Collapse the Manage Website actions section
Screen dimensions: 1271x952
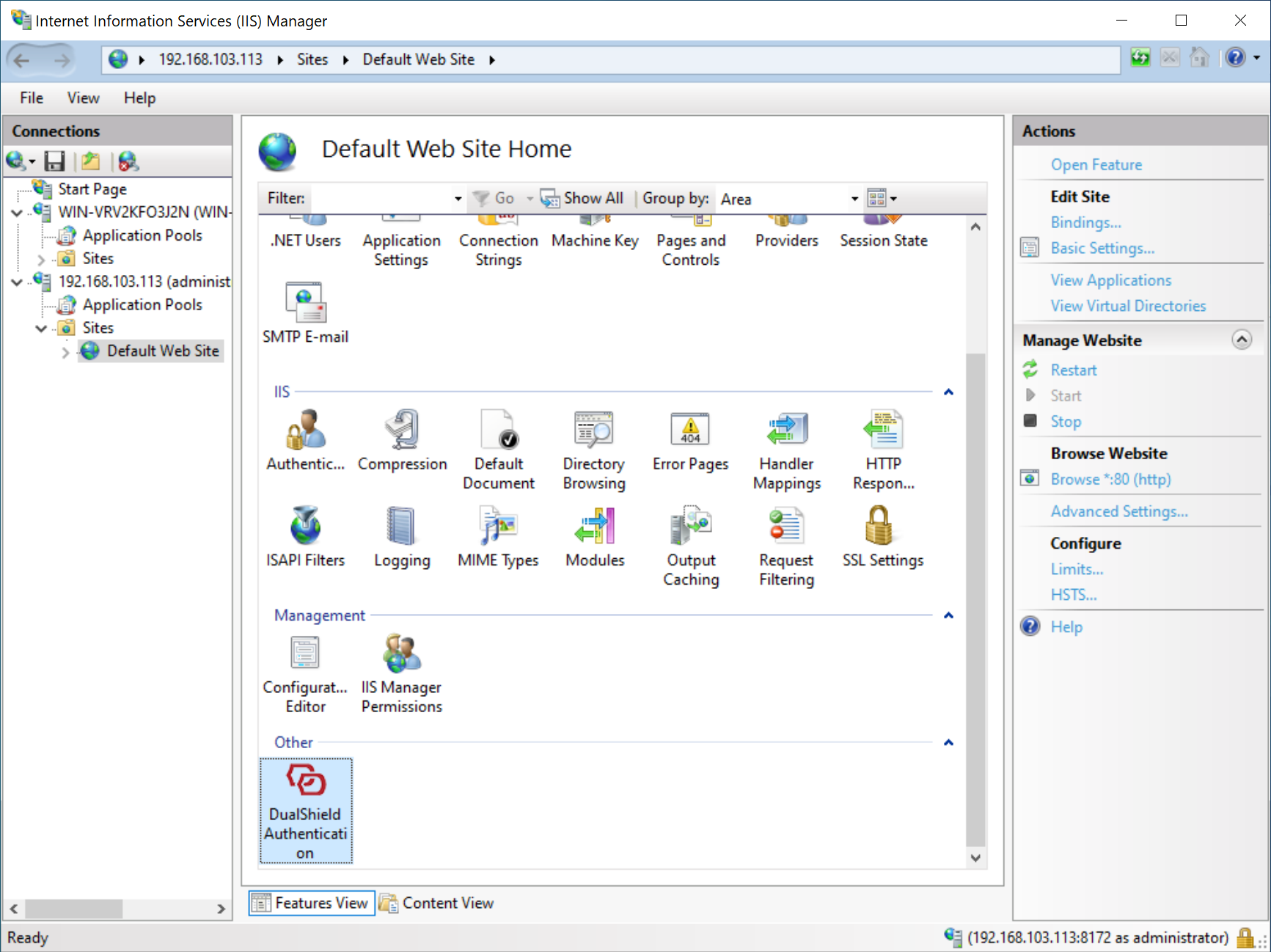[x=1241, y=340]
